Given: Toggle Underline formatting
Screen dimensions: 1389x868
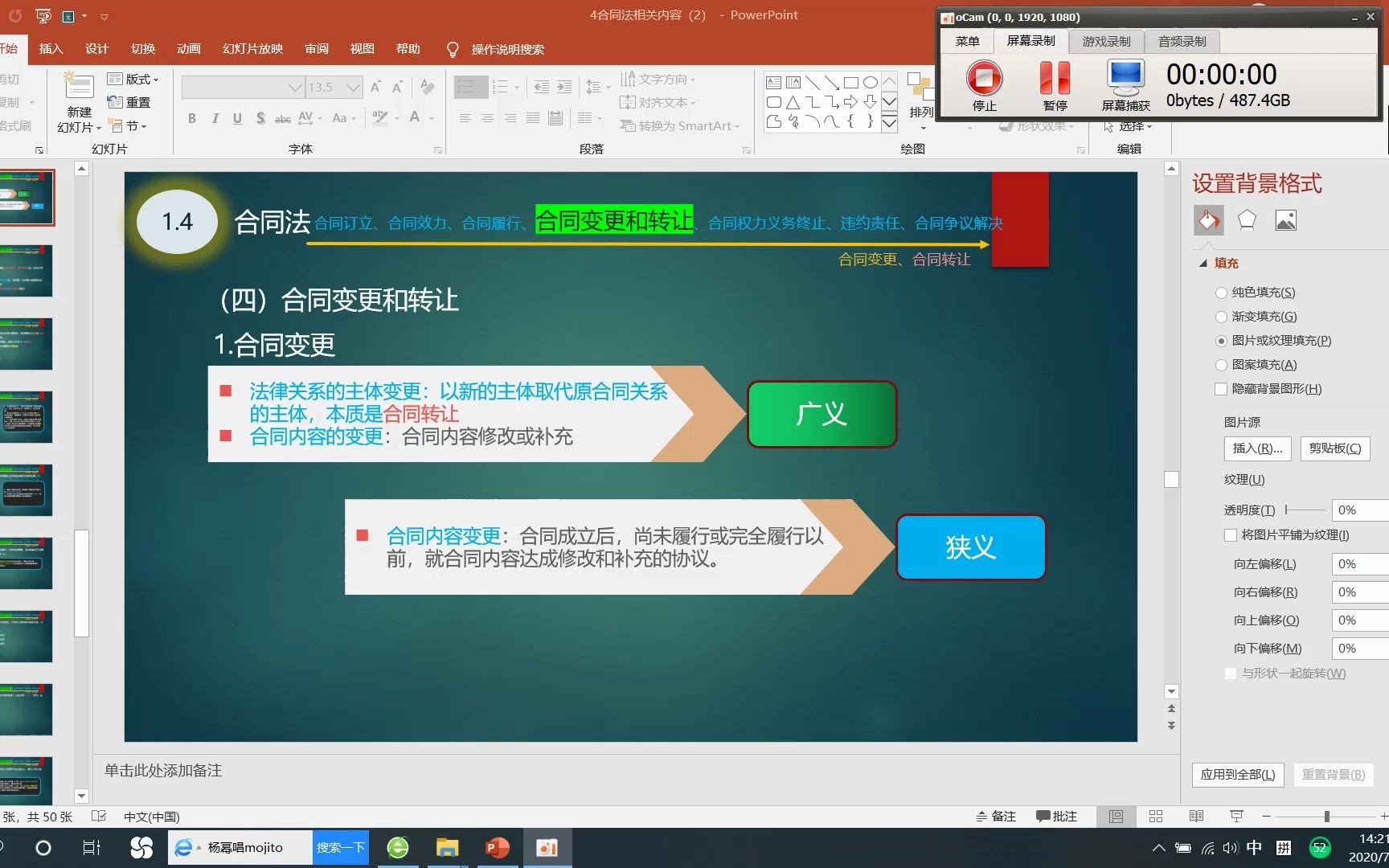Looking at the screenshot, I should pos(237,118).
